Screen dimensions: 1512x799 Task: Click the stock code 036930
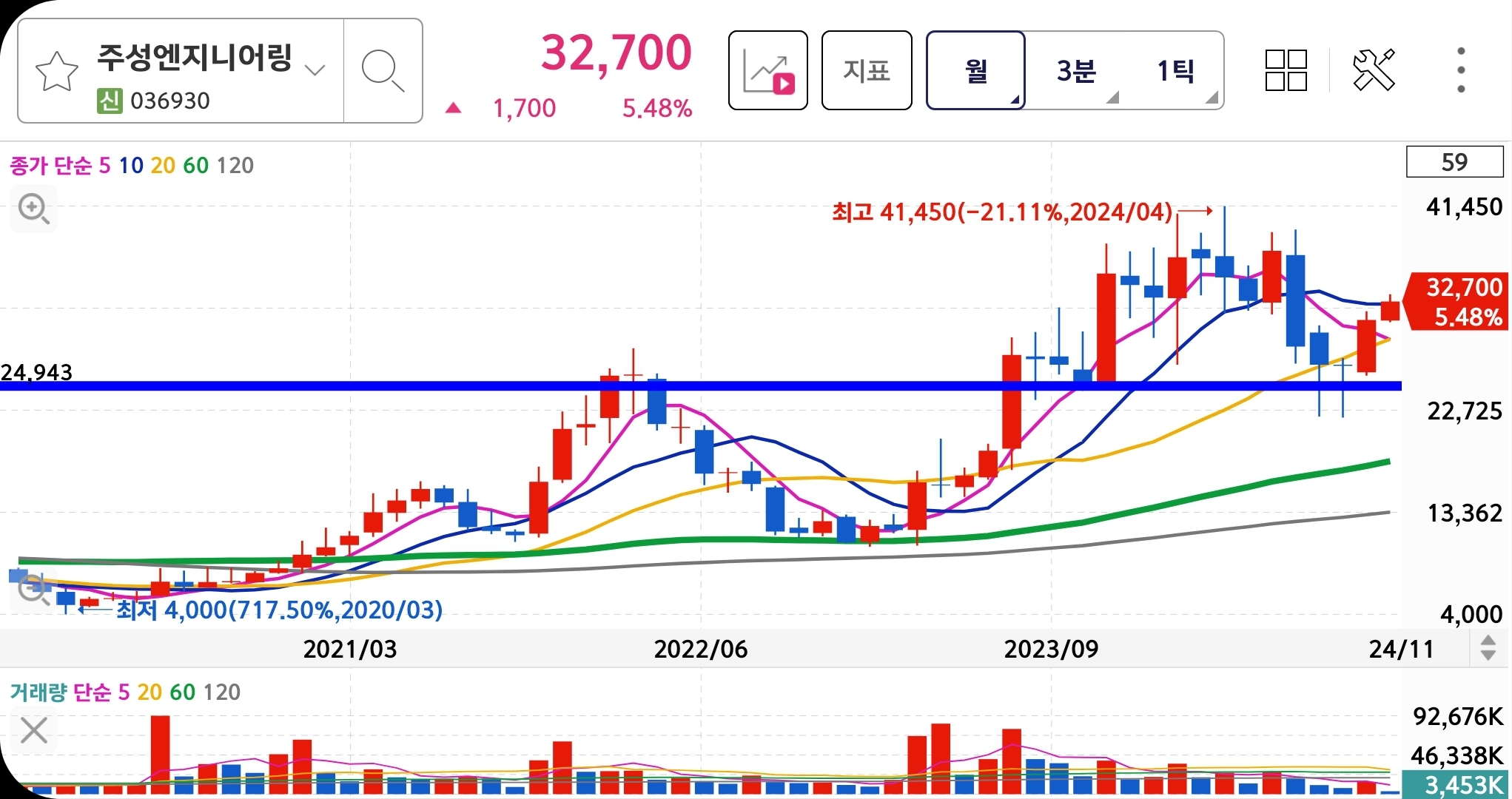click(170, 101)
